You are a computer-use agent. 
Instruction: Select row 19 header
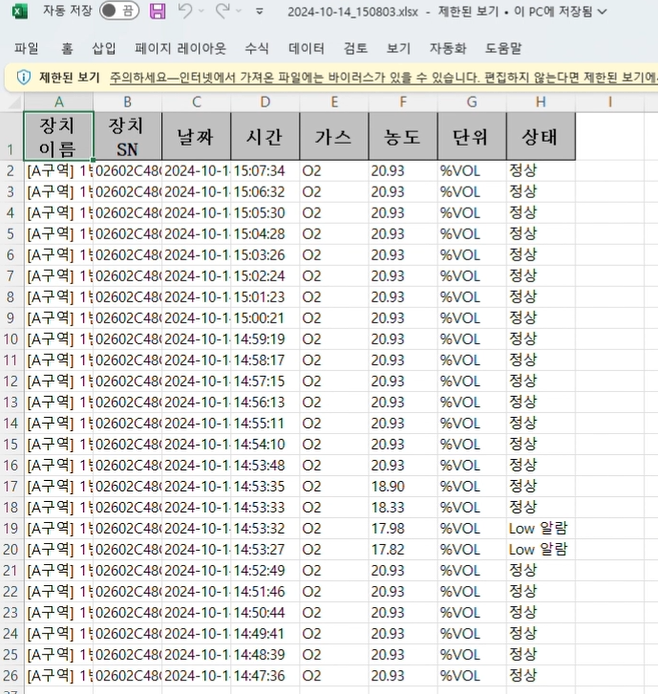[11, 528]
